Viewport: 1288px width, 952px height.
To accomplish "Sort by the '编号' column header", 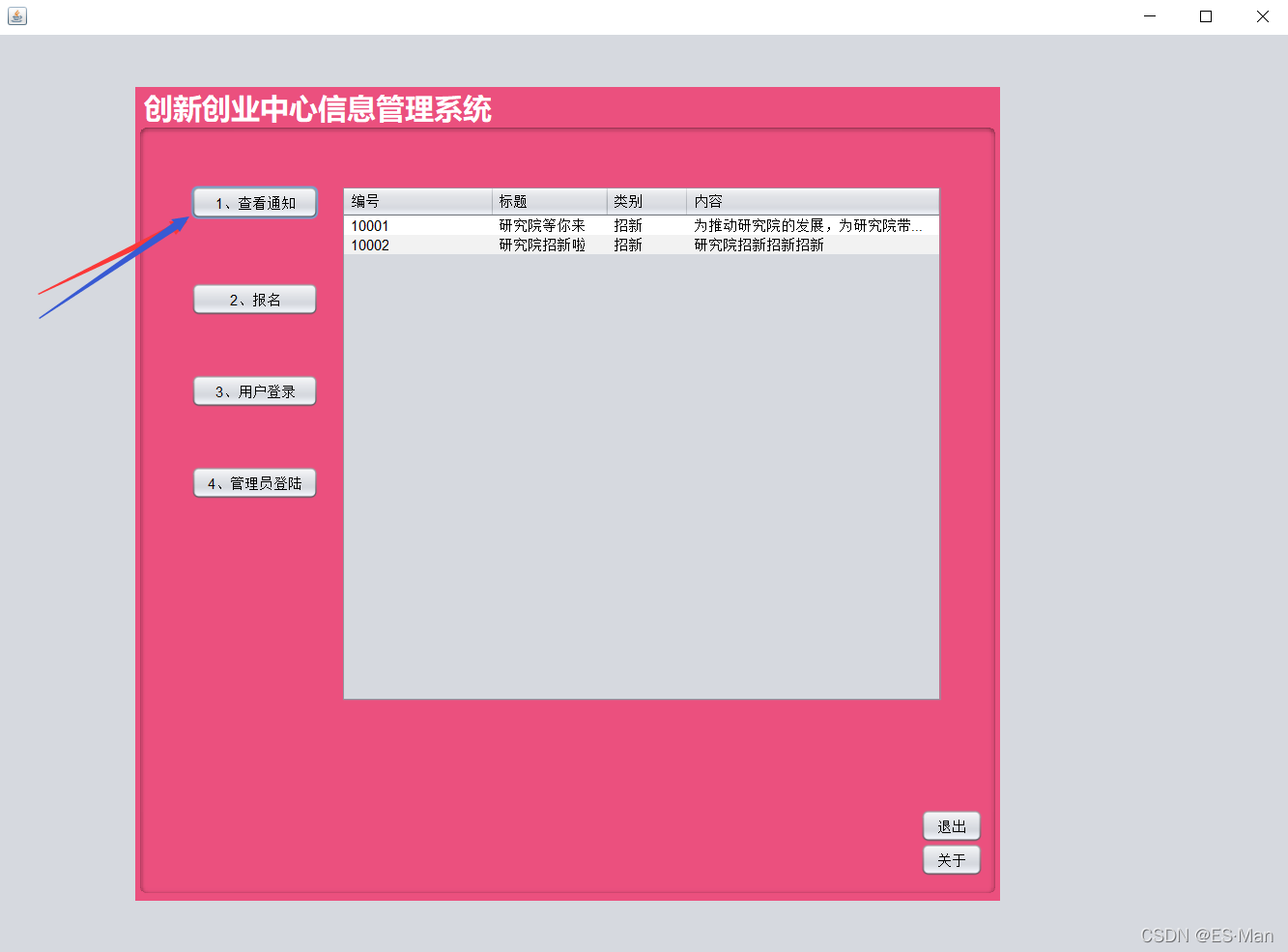I will click(x=418, y=201).
